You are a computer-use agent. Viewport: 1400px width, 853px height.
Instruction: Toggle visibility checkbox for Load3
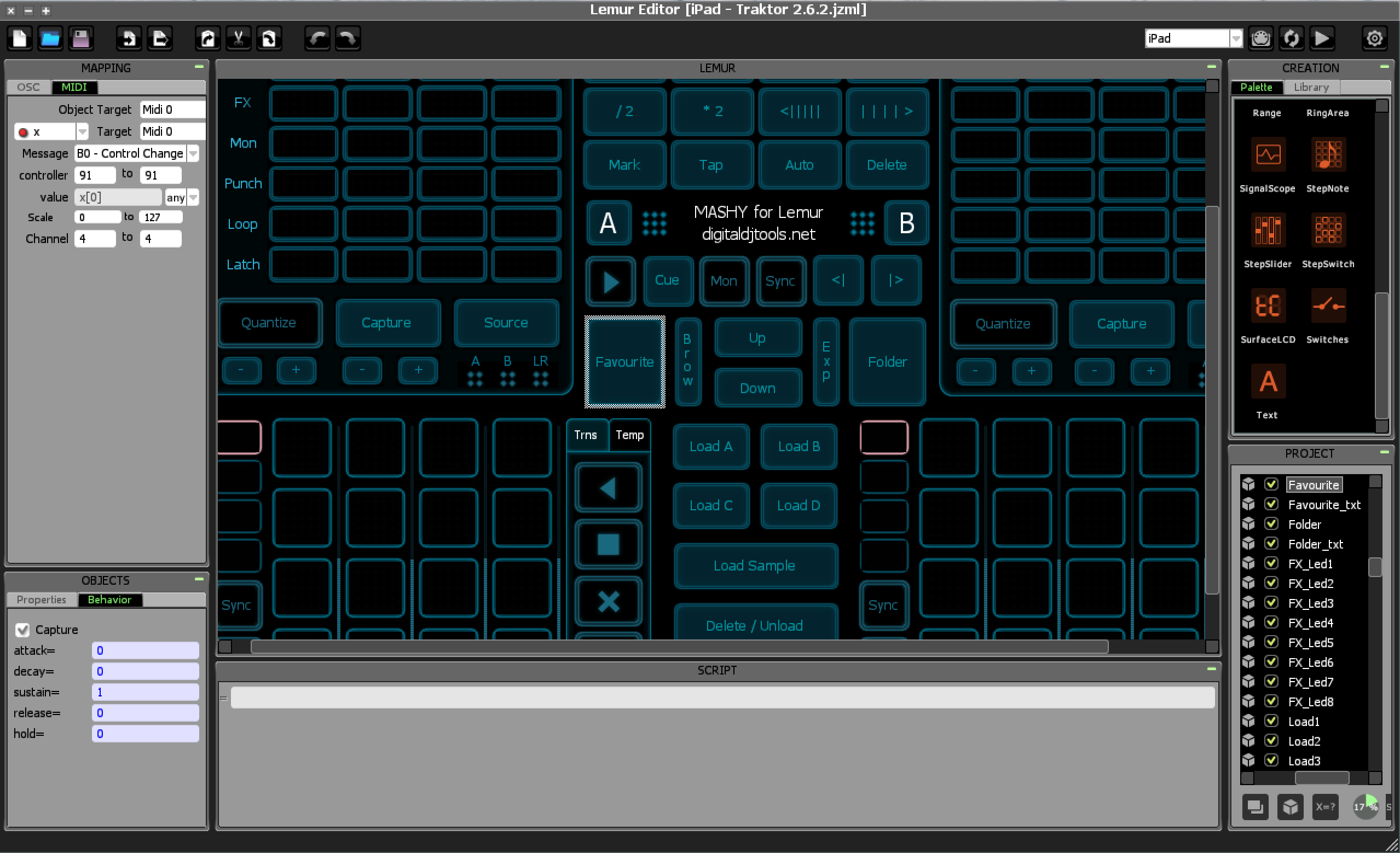1271,760
